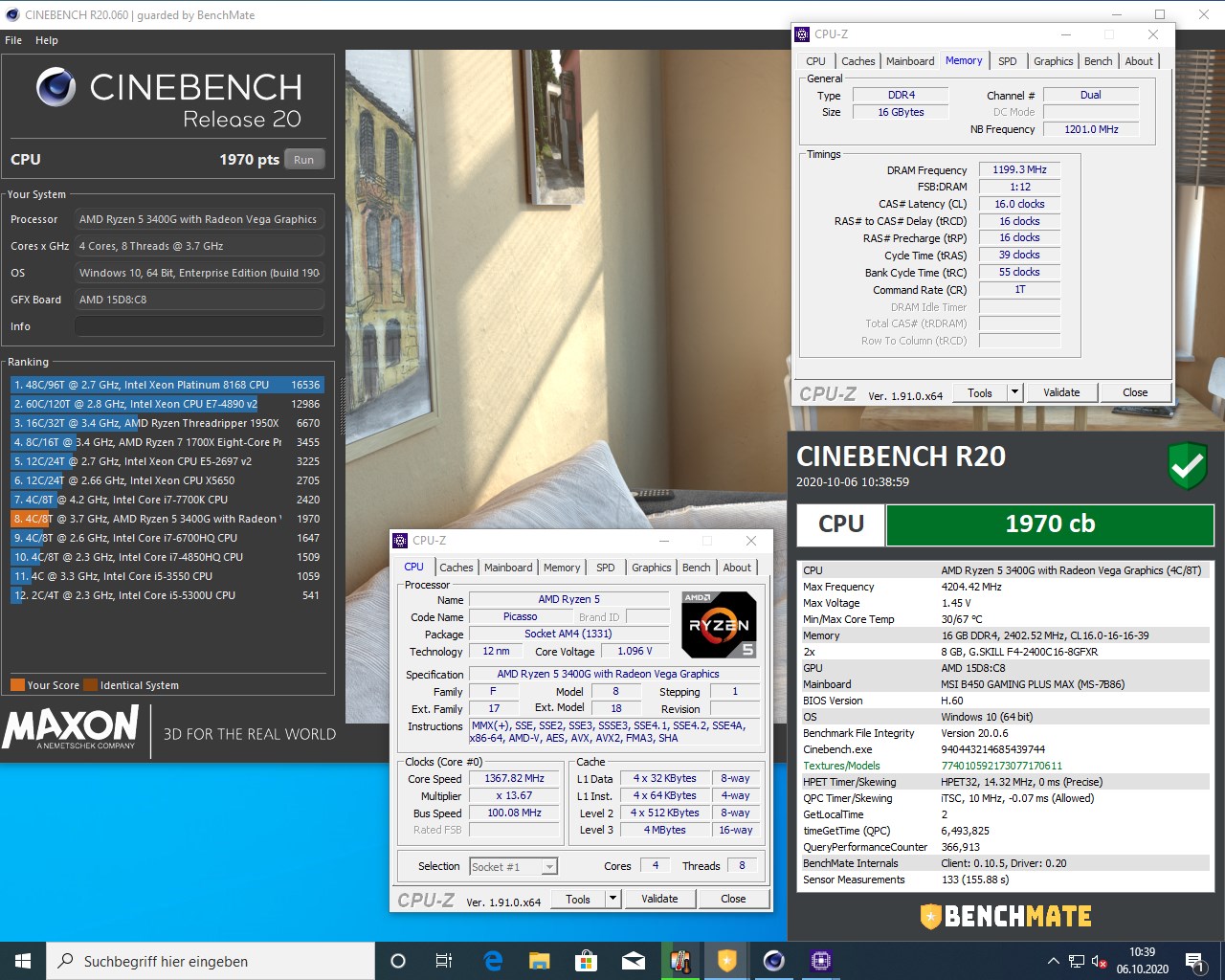Run the CPU benchmark
Viewport: 1225px width, 980px height.
pyautogui.click(x=304, y=160)
